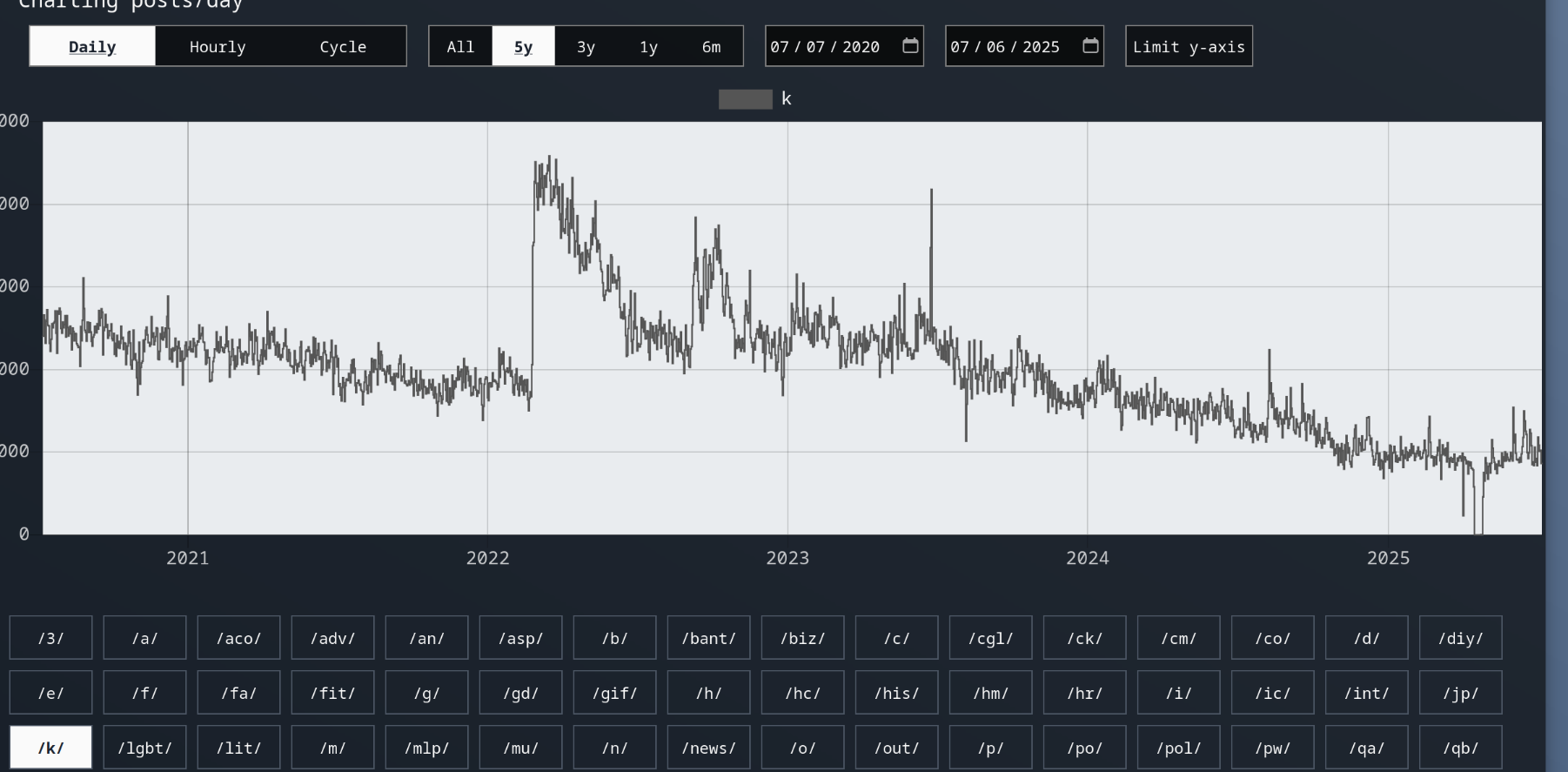Select the /hm/ board
The height and width of the screenshot is (772, 1568).
click(x=990, y=693)
